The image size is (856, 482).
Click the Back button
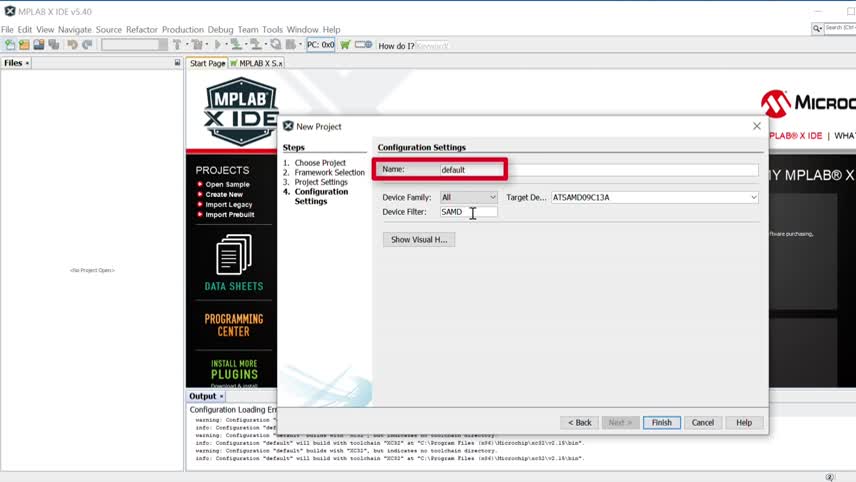coord(579,423)
